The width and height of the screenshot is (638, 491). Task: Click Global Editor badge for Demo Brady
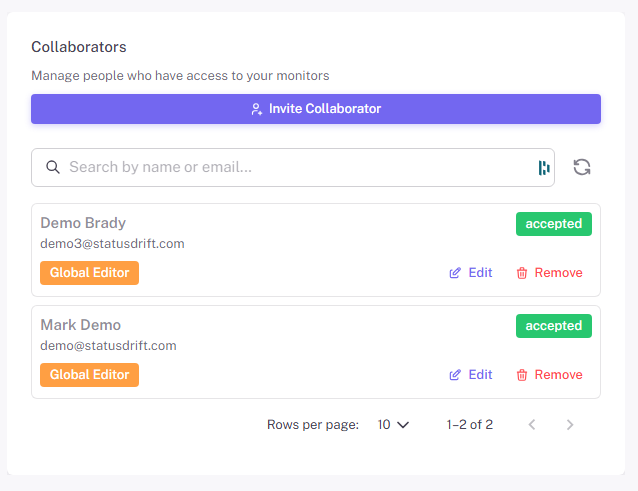tap(89, 273)
